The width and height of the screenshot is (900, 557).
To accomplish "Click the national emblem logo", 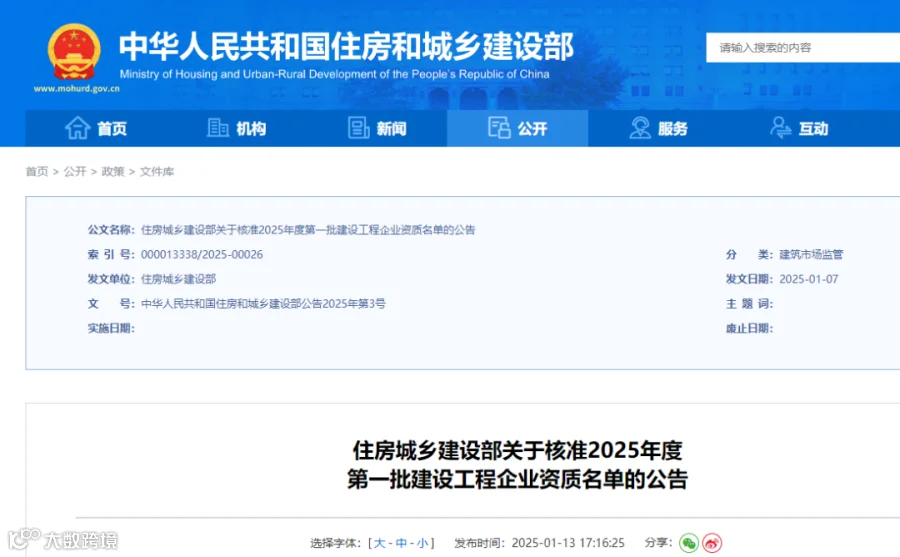I will pyautogui.click(x=74, y=52).
